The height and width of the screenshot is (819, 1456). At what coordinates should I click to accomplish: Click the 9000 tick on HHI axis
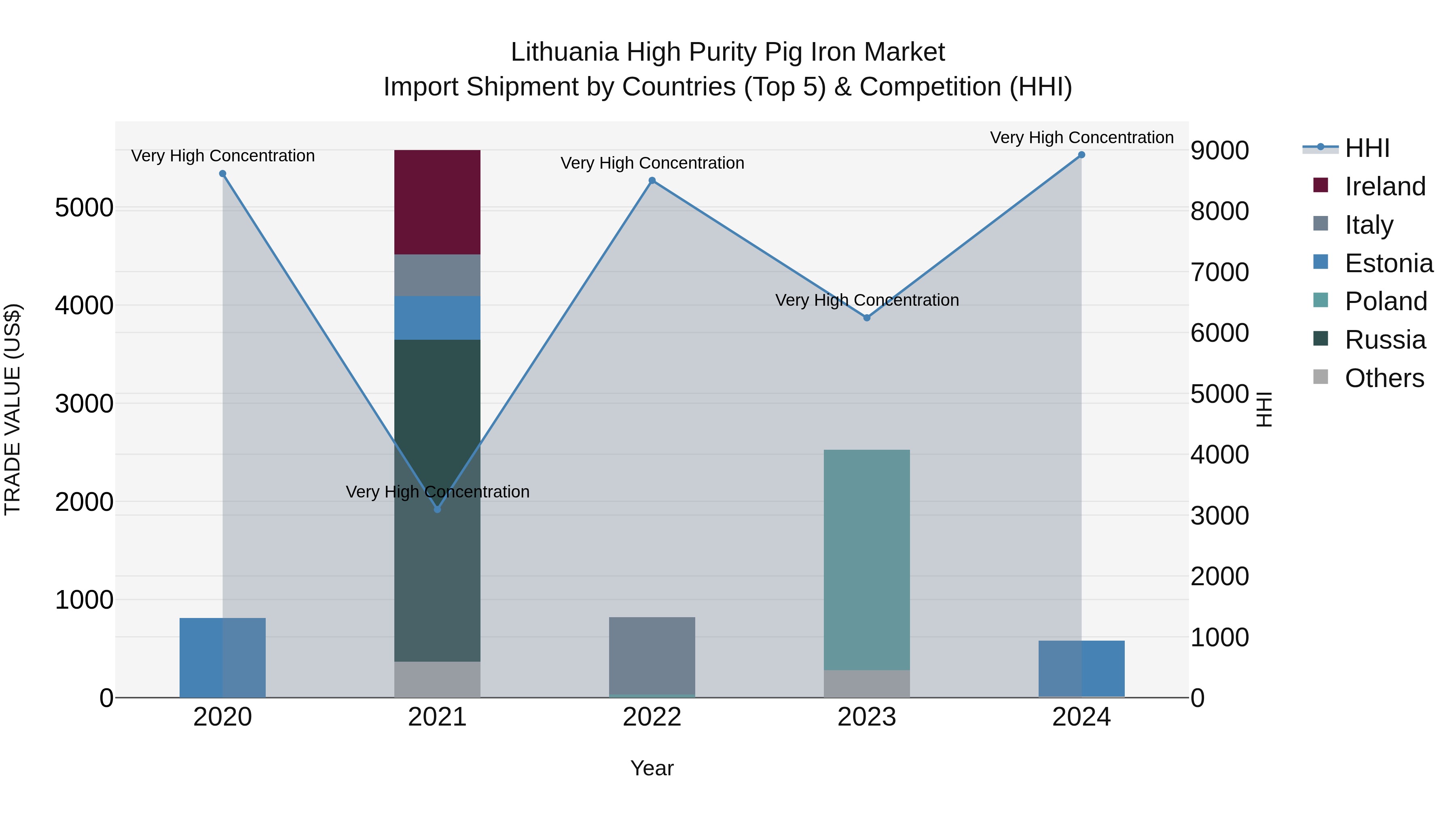click(1220, 150)
